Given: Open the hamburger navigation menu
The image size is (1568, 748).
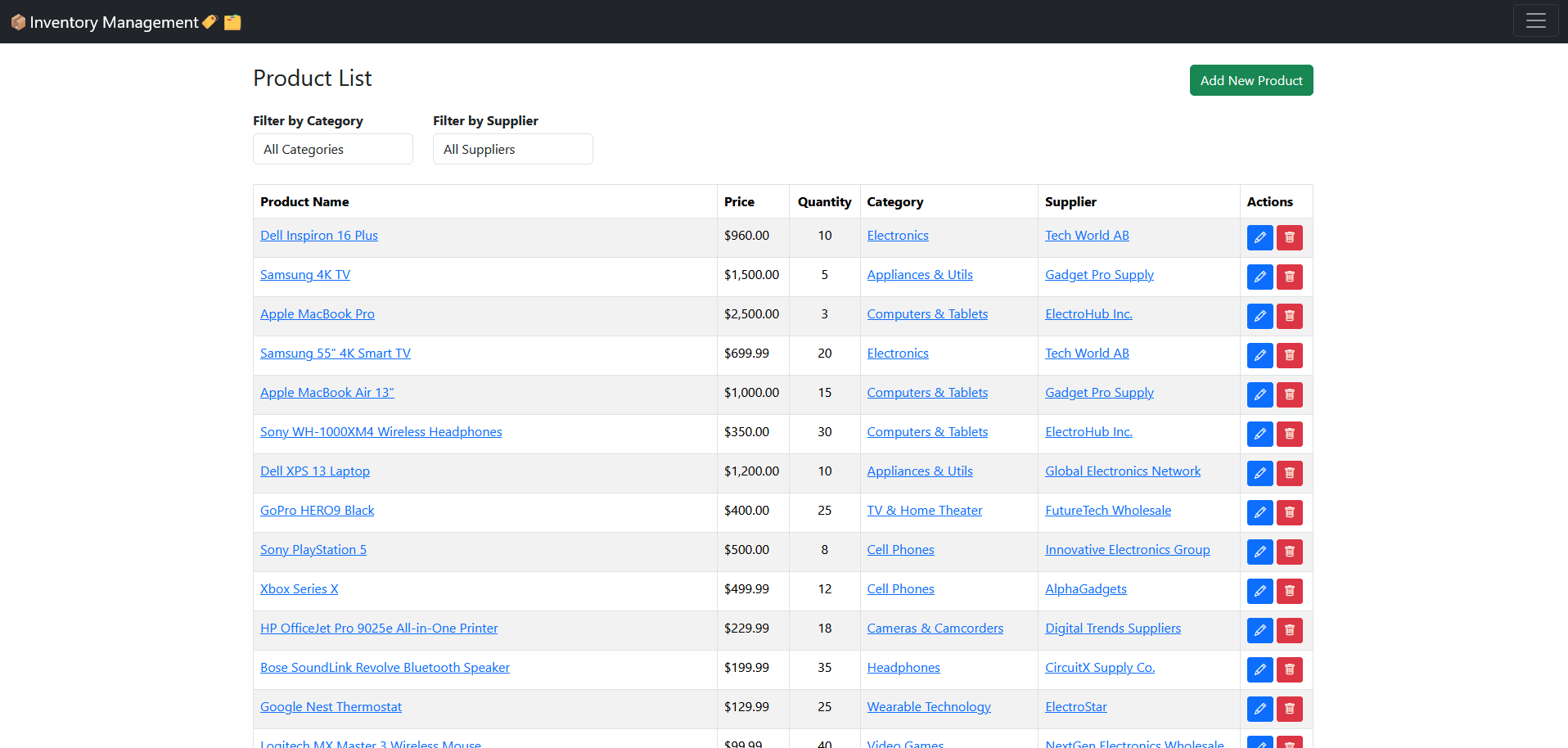Looking at the screenshot, I should (x=1535, y=21).
